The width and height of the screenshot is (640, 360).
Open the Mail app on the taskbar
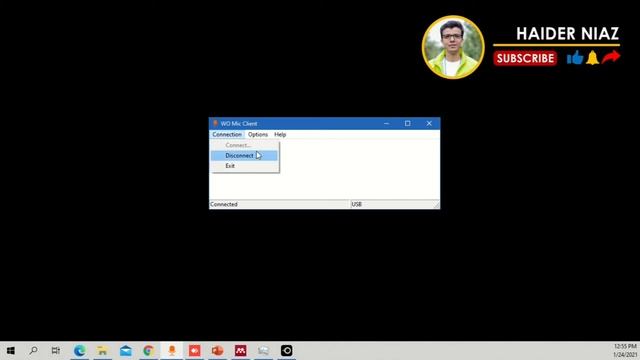click(x=126, y=351)
